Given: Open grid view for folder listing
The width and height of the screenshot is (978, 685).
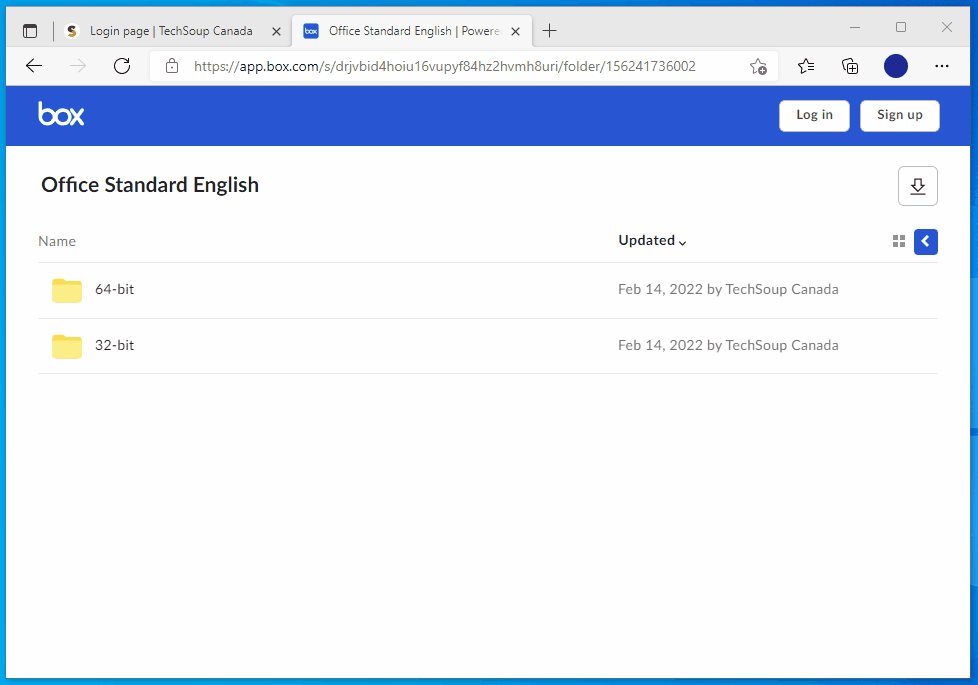Looking at the screenshot, I should click(x=898, y=241).
